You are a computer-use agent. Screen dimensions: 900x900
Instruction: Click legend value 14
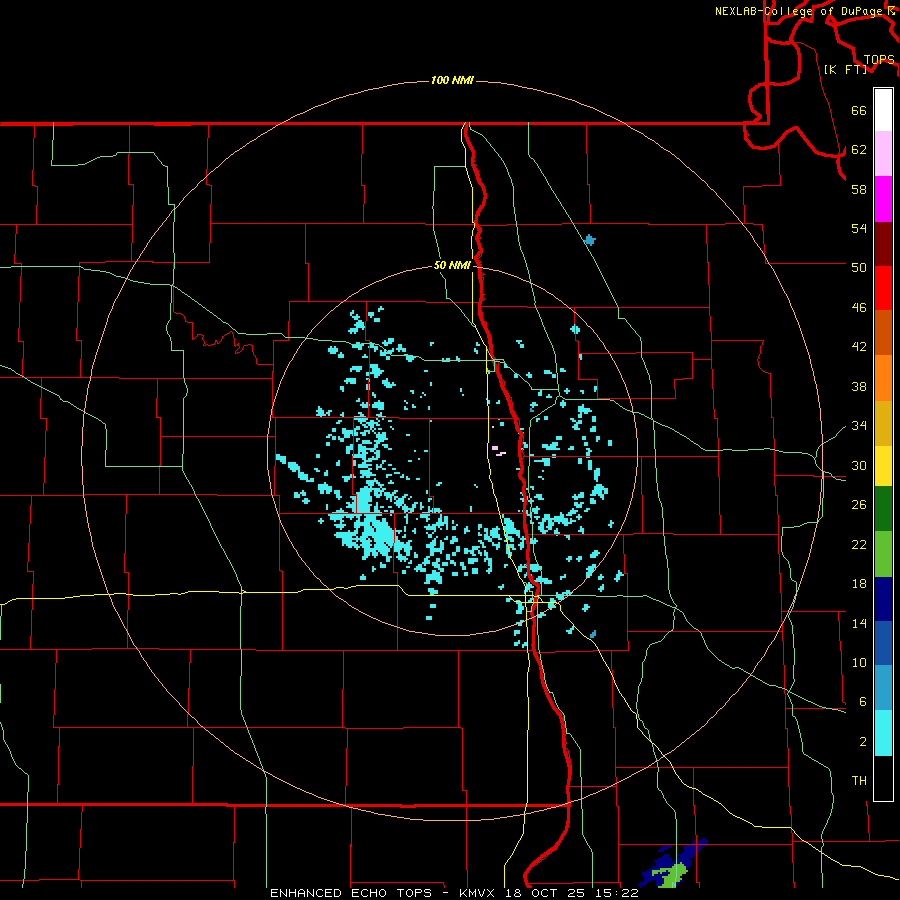click(859, 623)
